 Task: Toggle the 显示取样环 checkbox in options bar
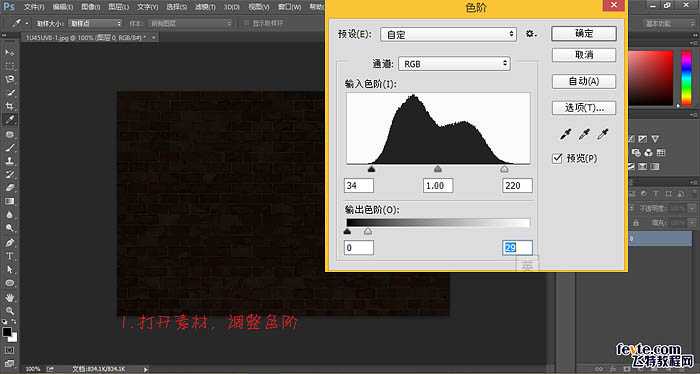[245, 23]
